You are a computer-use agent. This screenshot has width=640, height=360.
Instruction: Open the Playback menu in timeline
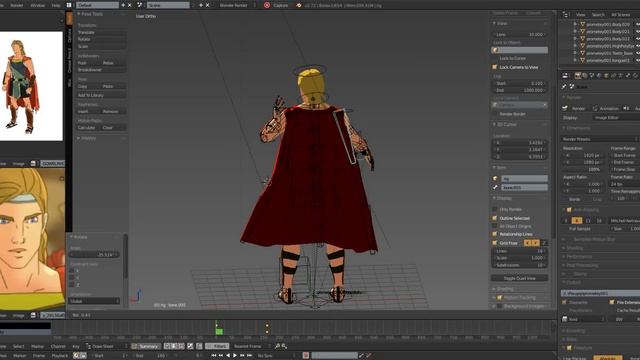pyautogui.click(x=60, y=356)
